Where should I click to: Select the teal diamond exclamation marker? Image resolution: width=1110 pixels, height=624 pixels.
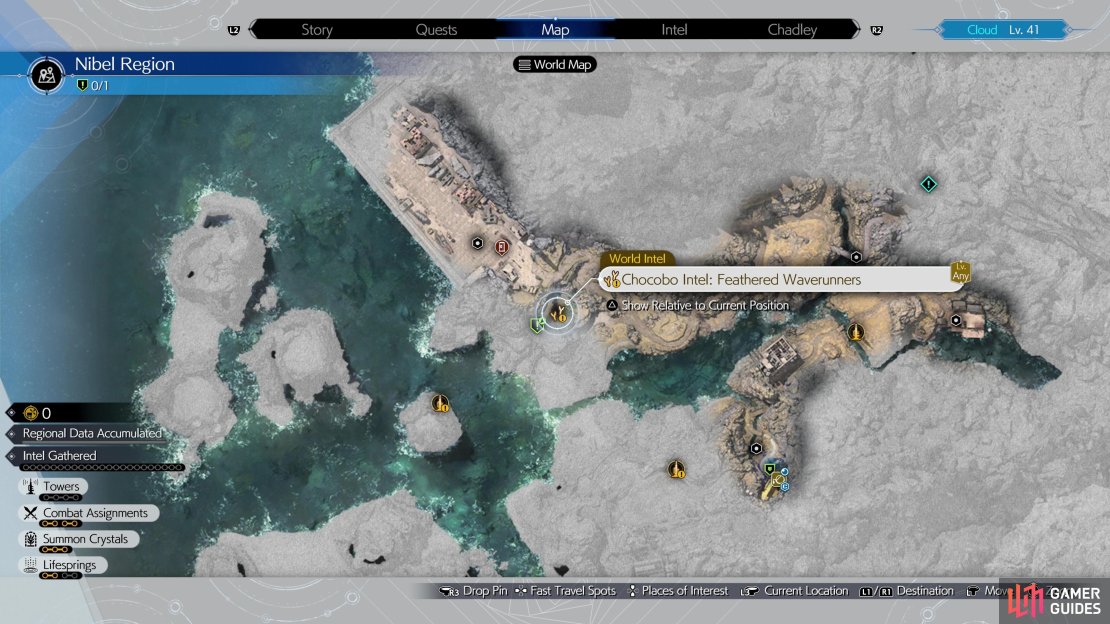click(928, 184)
